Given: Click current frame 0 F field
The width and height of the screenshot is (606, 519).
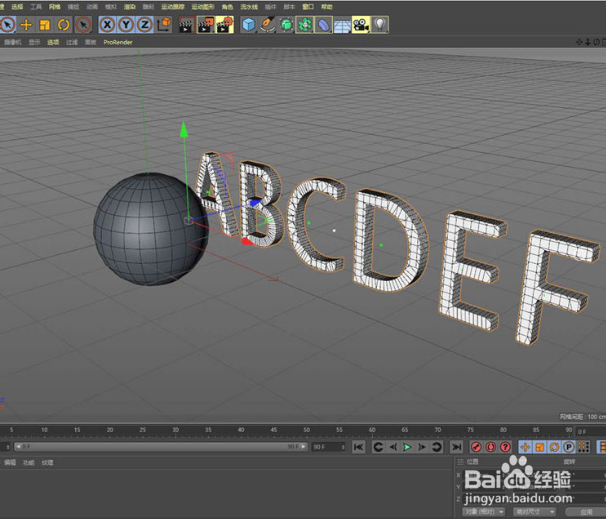Looking at the screenshot, I should click(590, 432).
